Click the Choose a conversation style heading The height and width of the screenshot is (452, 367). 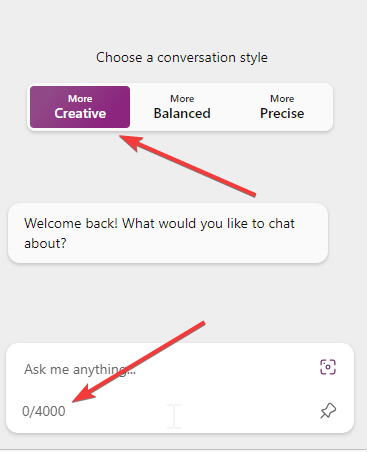tap(182, 58)
